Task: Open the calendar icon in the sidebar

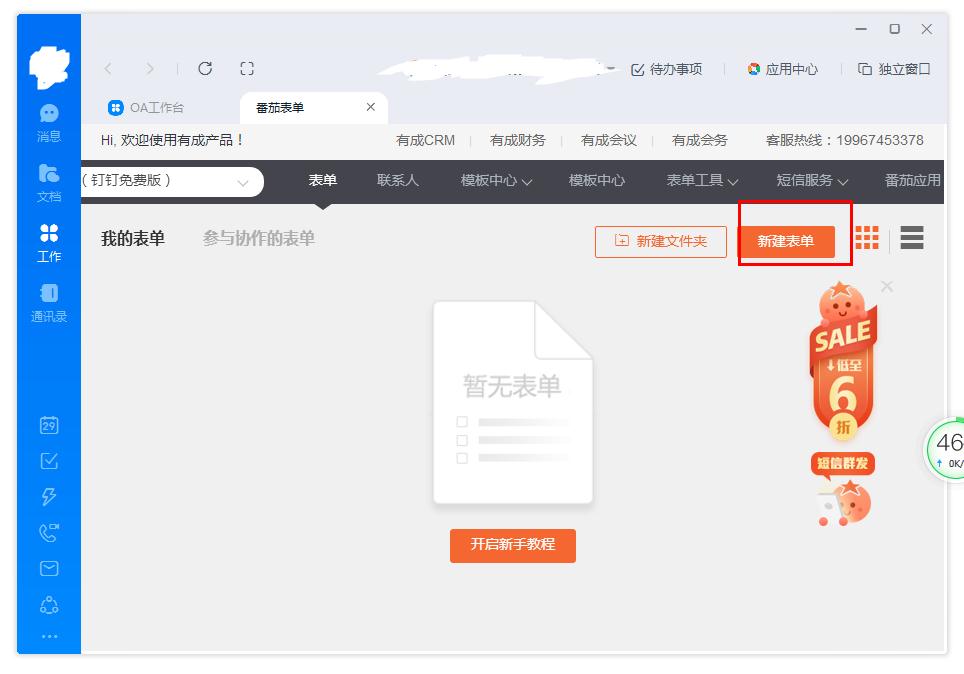Action: click(x=48, y=424)
